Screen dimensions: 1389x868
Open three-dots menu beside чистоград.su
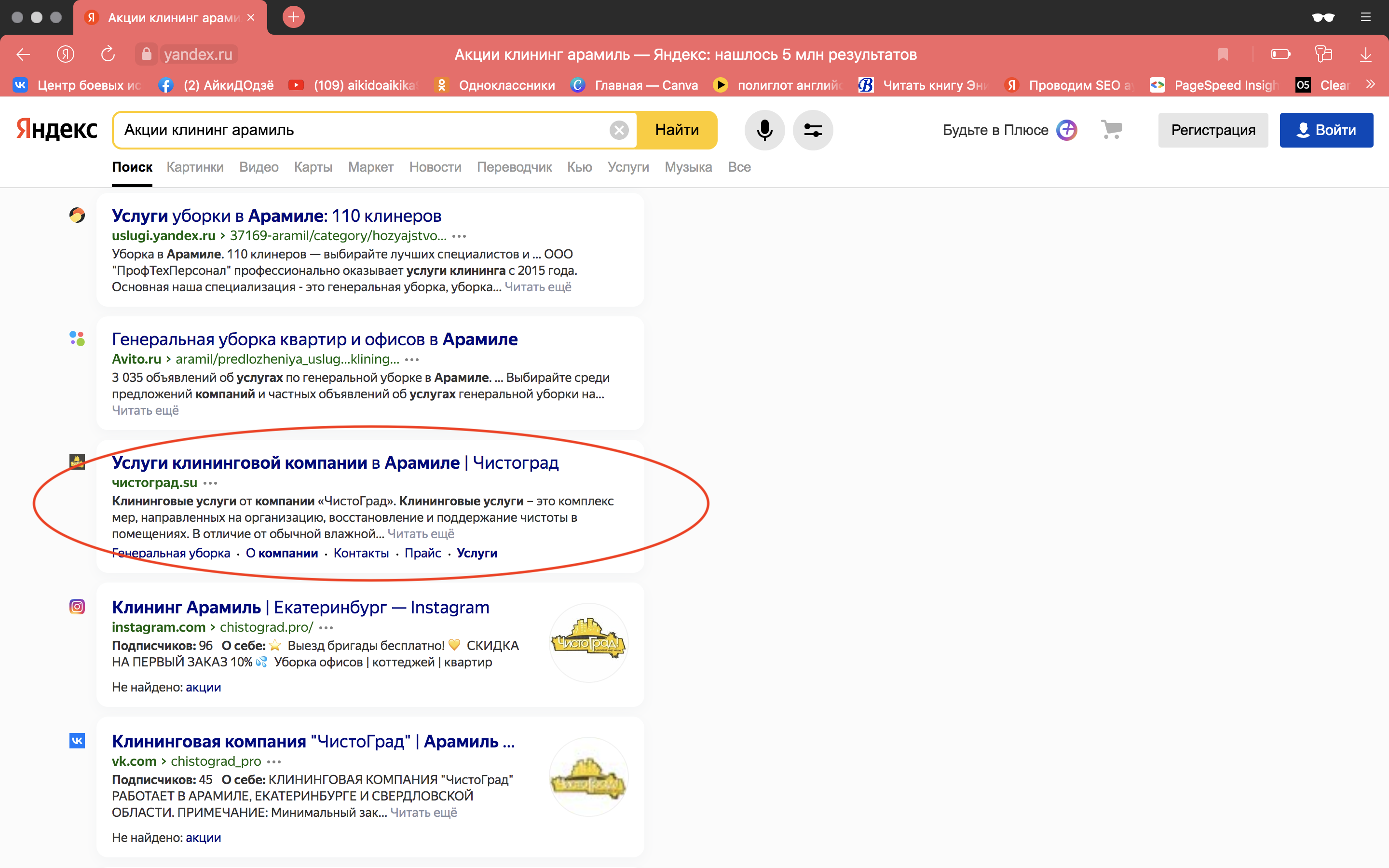(210, 483)
